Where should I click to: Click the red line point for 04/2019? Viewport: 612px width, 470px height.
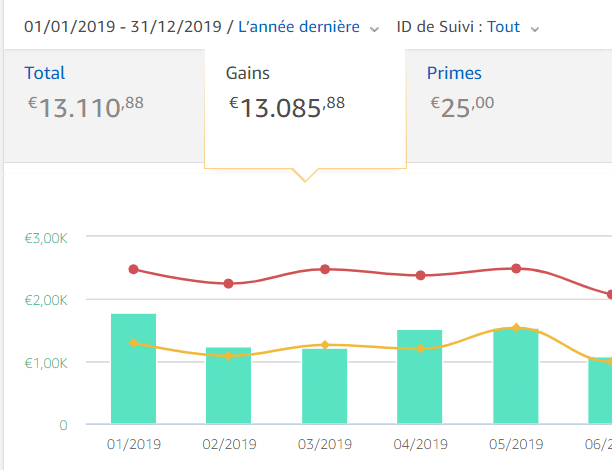click(420, 275)
